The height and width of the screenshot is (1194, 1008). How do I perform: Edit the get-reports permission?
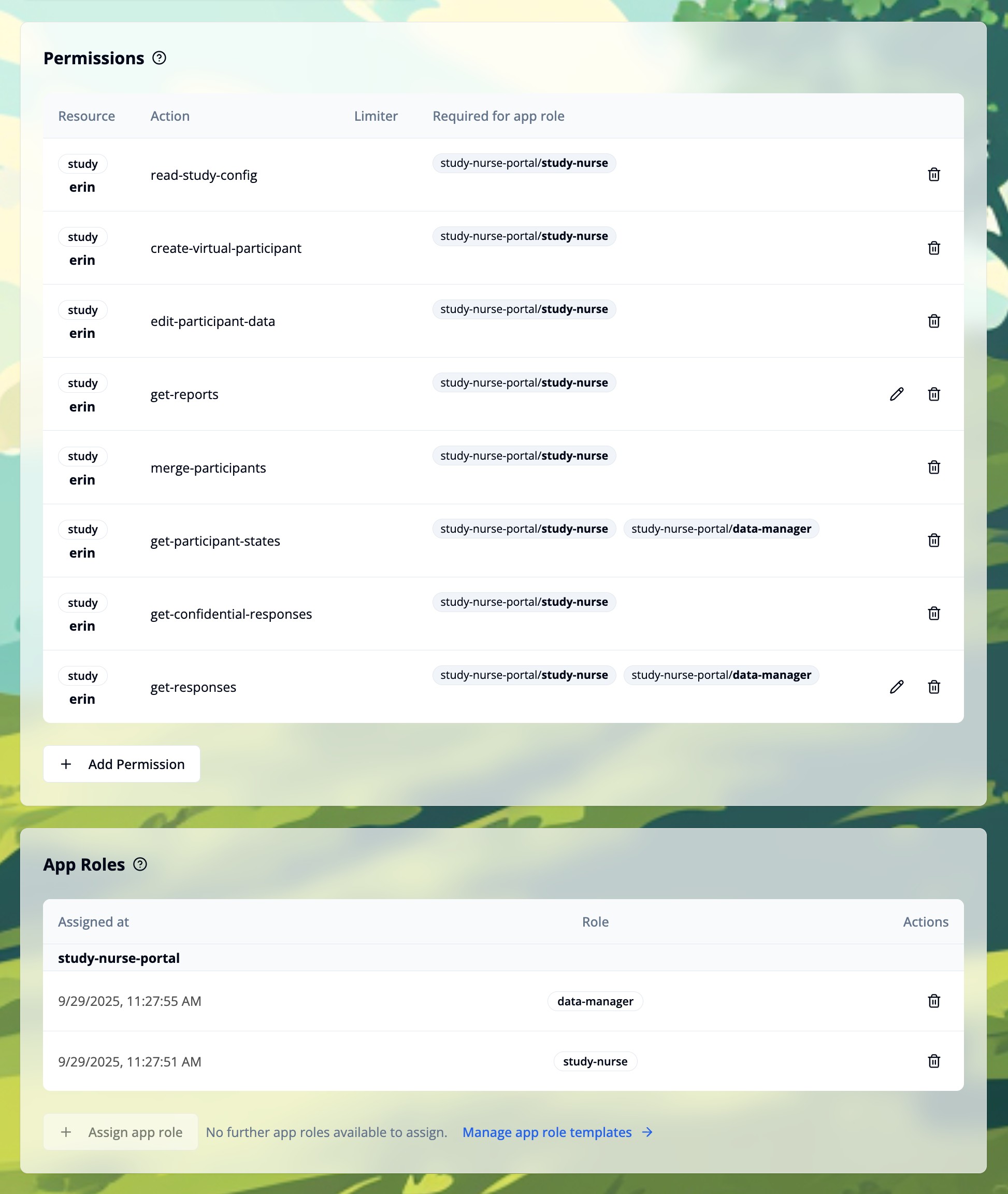pos(897,394)
